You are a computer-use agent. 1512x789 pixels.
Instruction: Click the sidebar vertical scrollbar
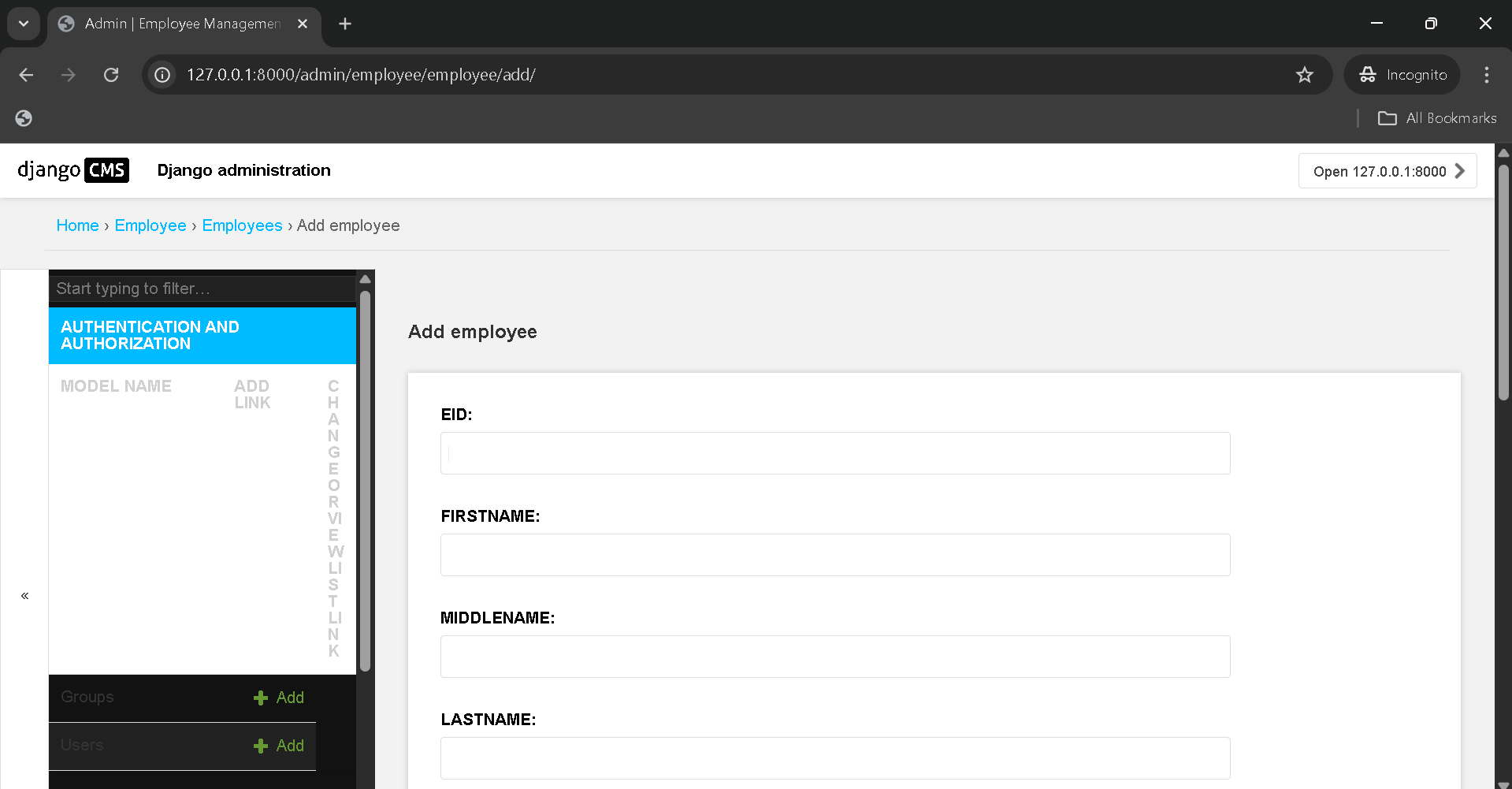pyautogui.click(x=365, y=481)
